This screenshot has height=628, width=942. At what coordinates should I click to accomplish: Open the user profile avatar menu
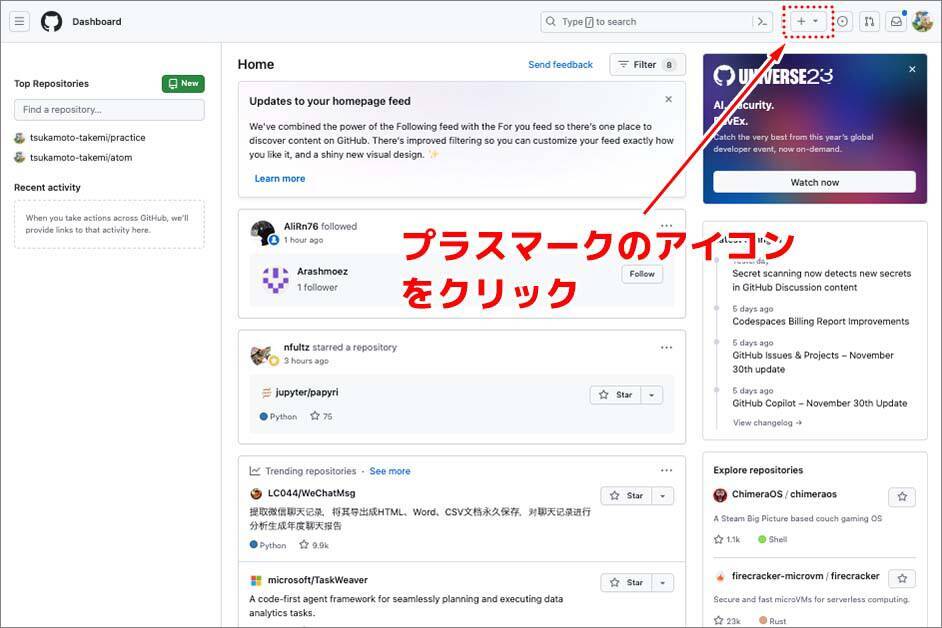tap(922, 22)
